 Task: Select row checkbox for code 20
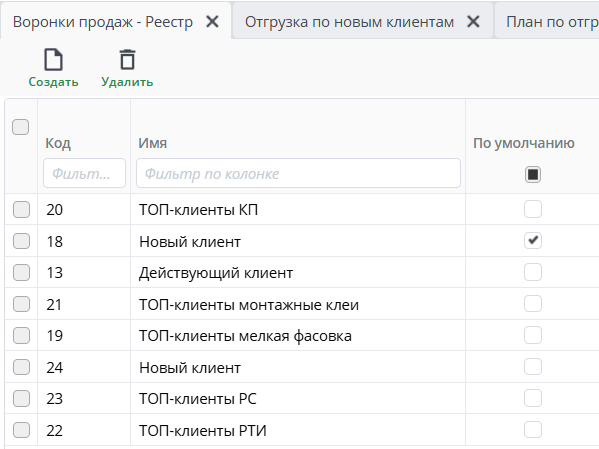click(21, 209)
